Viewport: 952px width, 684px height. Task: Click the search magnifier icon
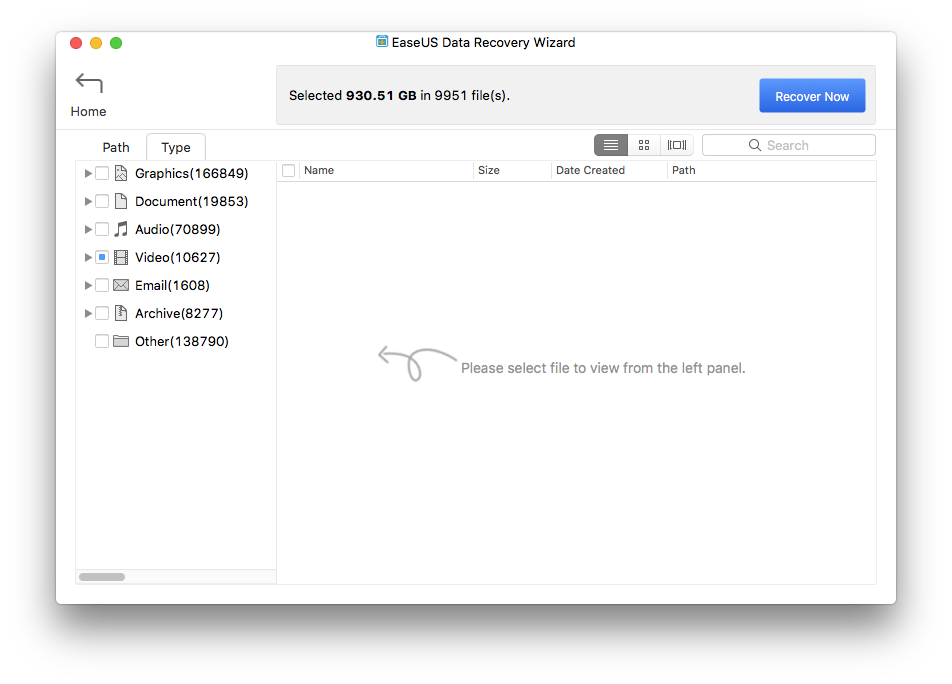point(755,145)
